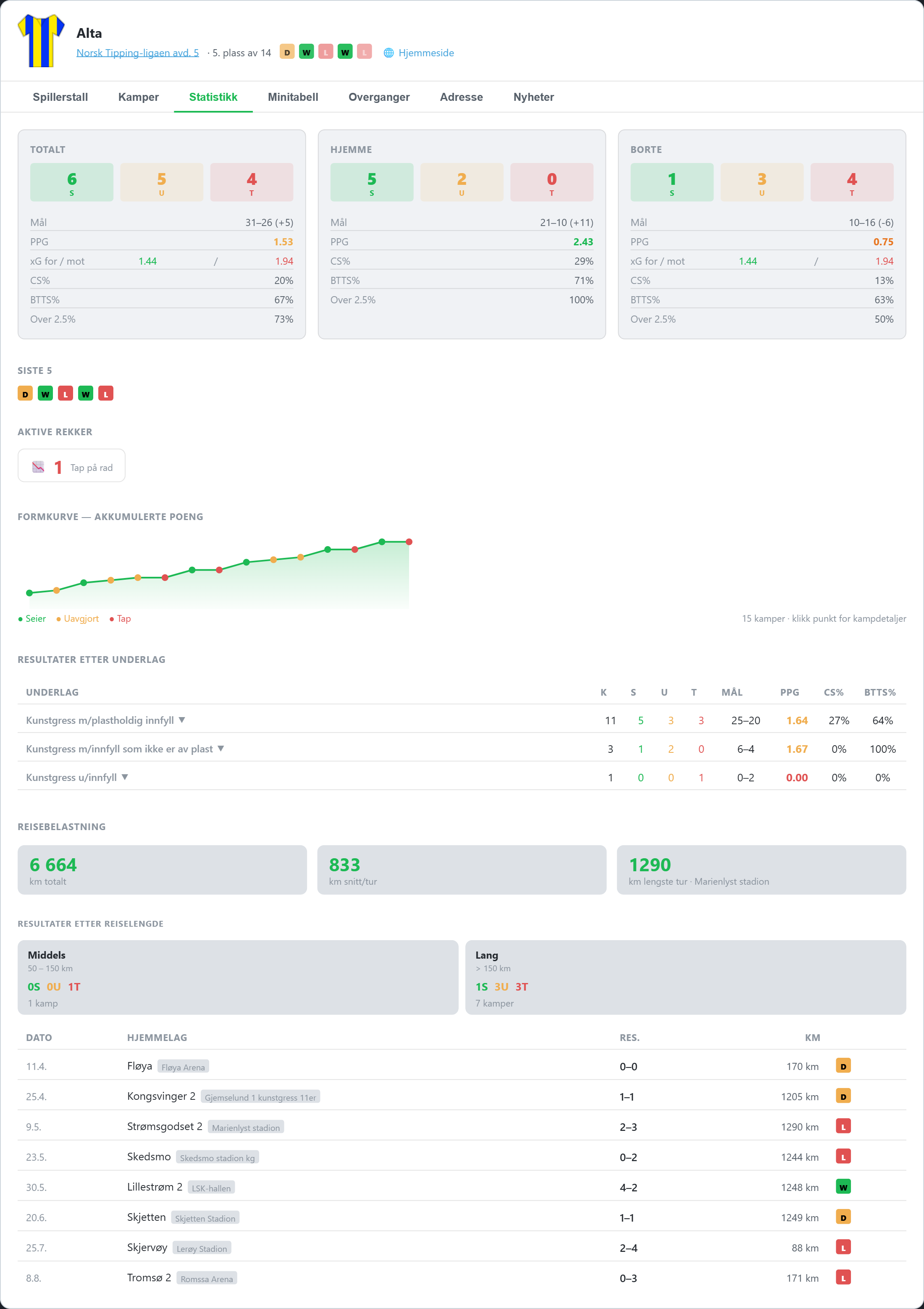Click first point on the form curve

click(30, 593)
